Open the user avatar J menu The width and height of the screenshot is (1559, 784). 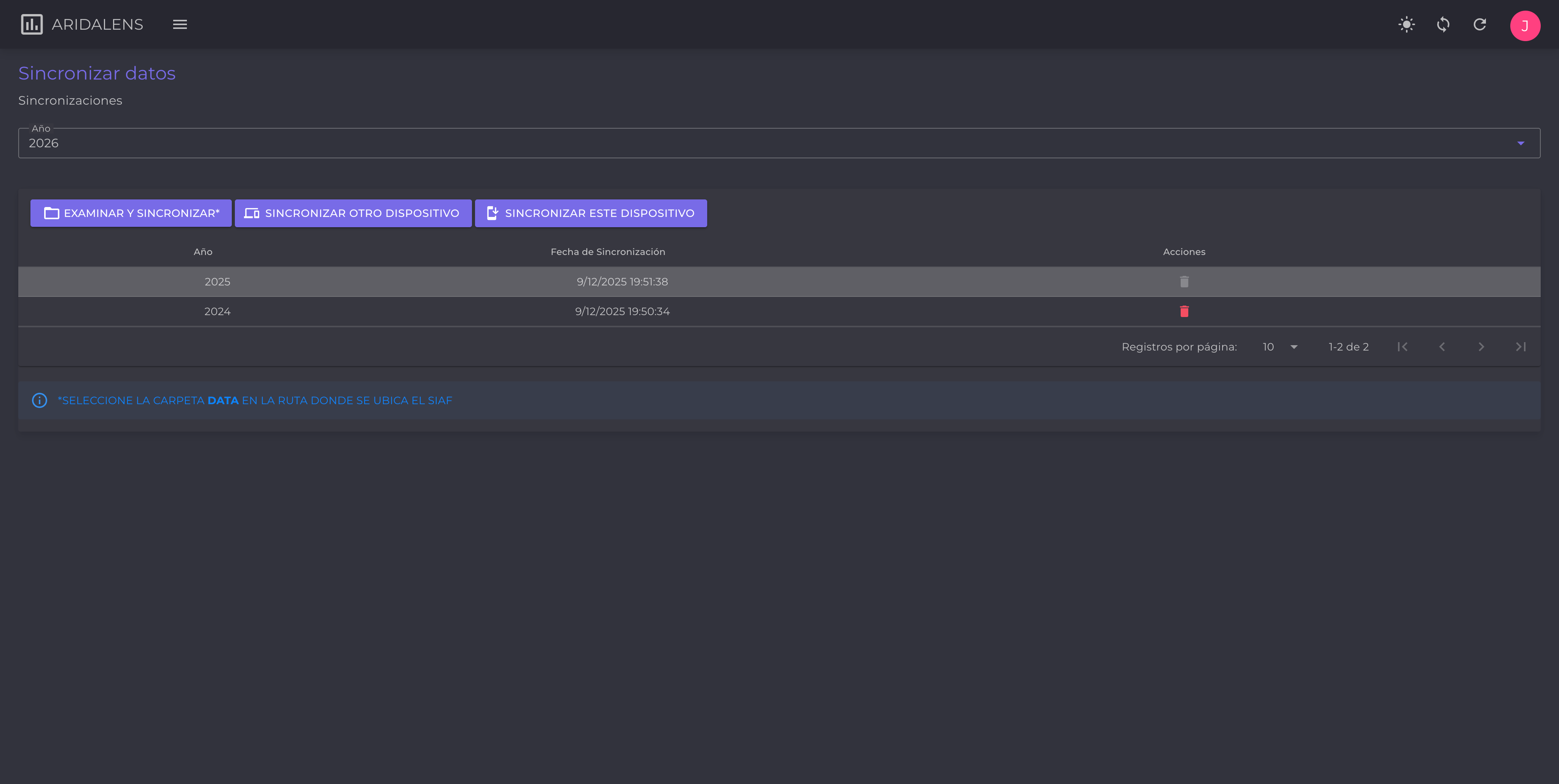coord(1524,25)
